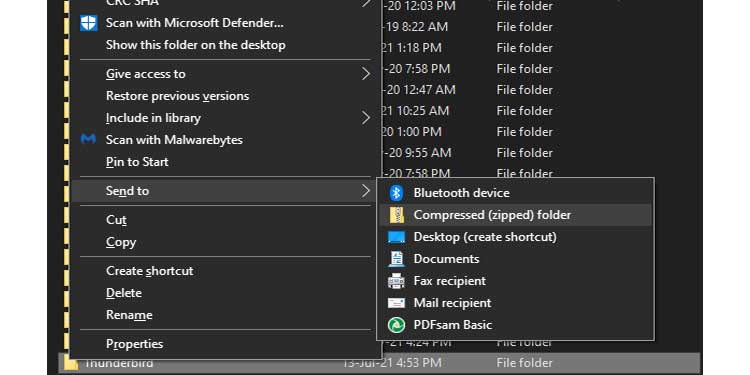
Task: Select Copy from context menu
Action: point(121,242)
